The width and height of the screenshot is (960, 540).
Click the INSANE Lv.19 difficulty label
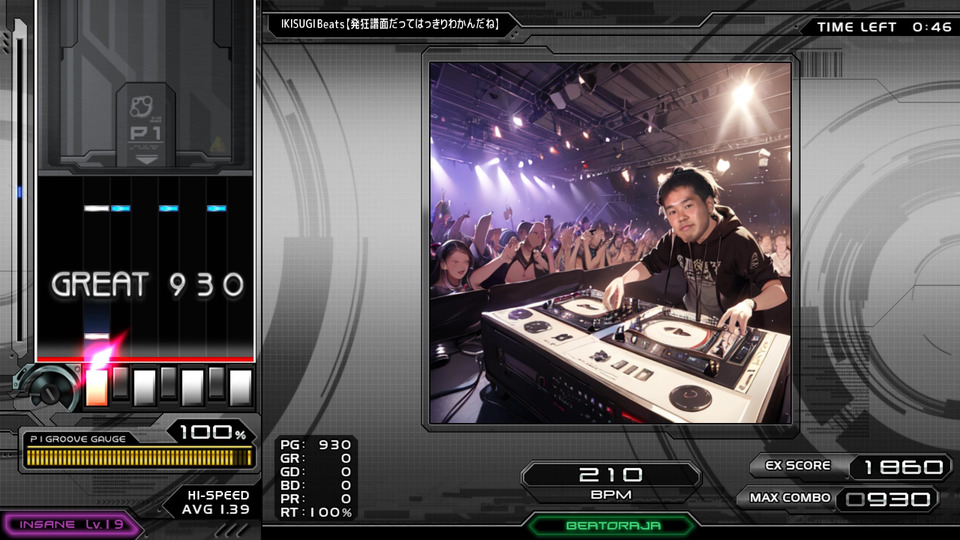coord(71,525)
